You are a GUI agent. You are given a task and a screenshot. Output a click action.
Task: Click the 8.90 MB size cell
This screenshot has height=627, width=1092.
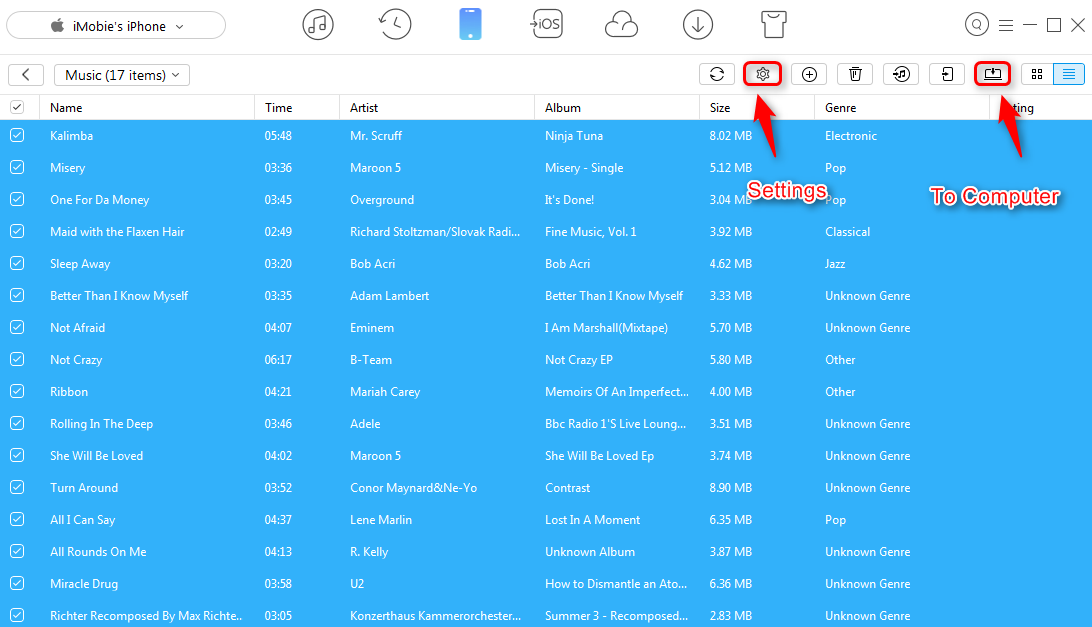coord(731,488)
